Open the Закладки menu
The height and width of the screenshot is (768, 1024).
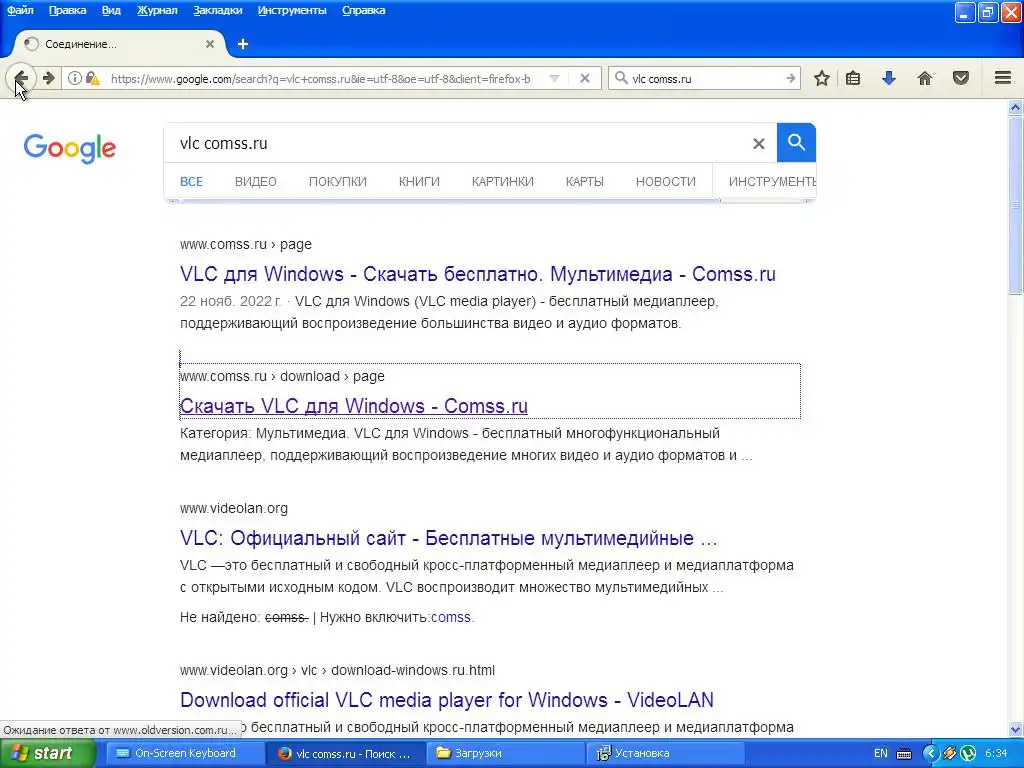coord(217,10)
